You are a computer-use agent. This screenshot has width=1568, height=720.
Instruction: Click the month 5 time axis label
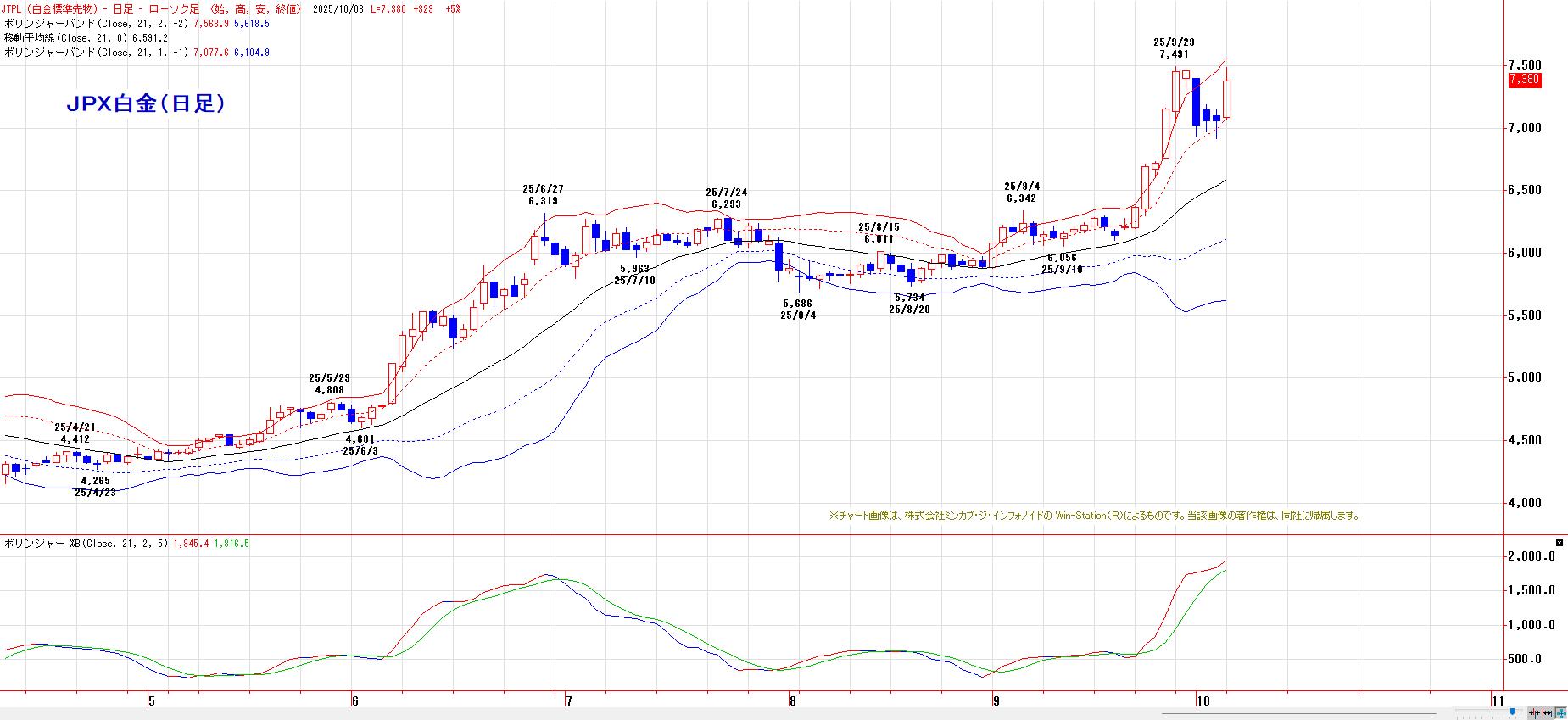151,700
